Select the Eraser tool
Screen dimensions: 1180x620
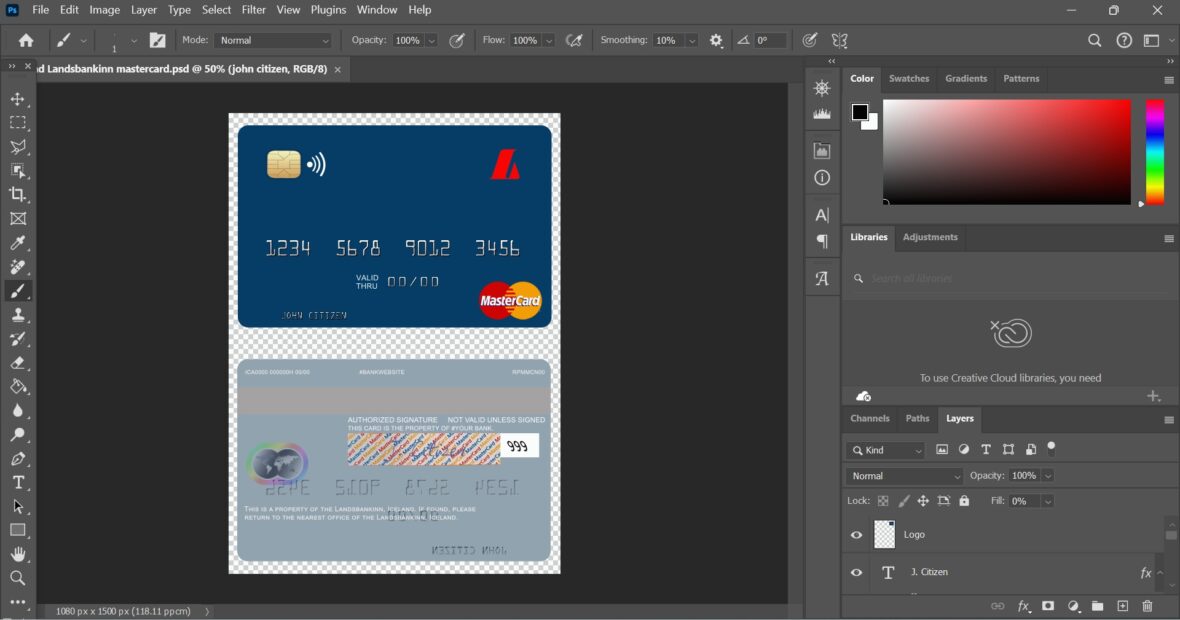coord(17,363)
